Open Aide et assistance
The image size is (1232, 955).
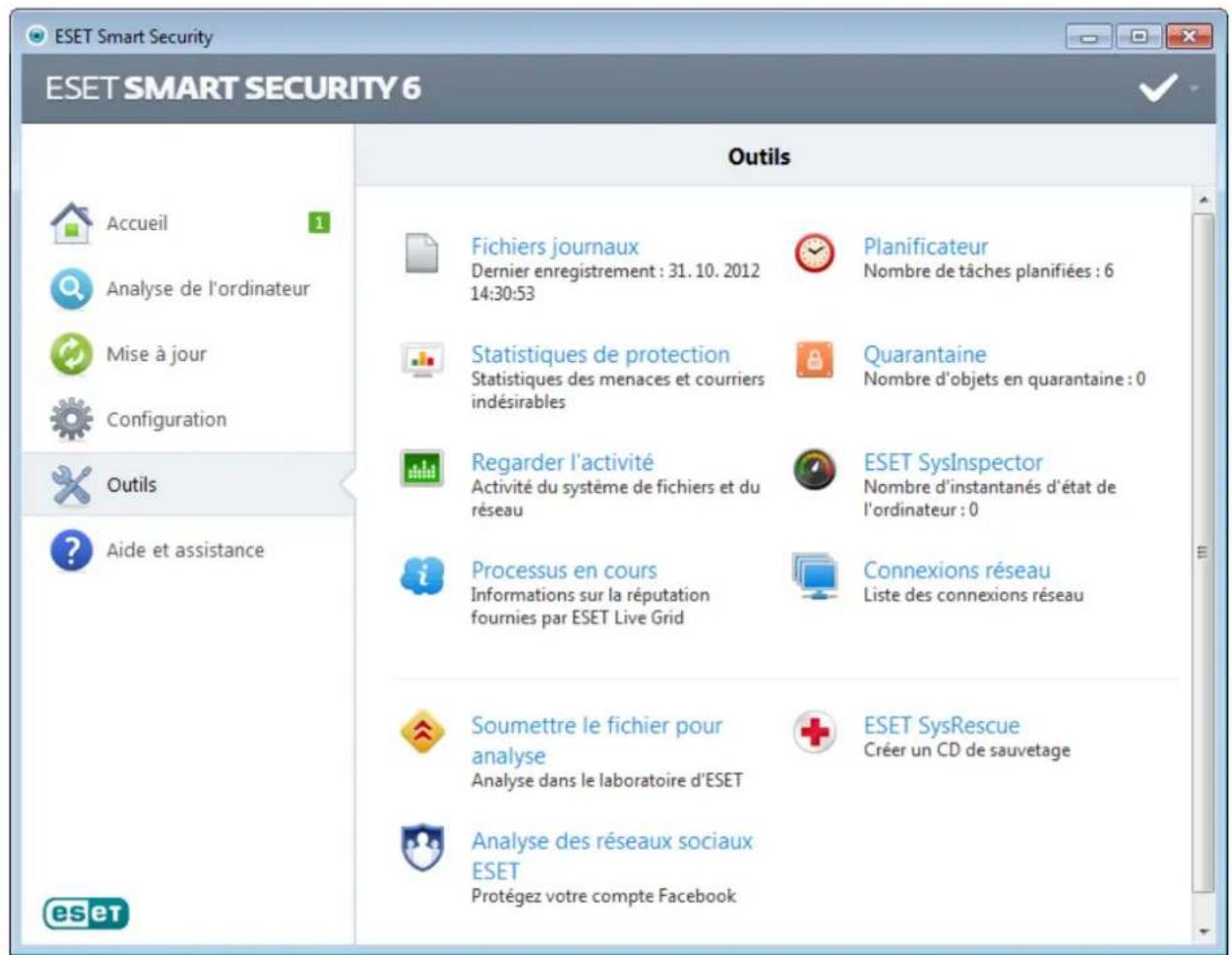click(x=184, y=550)
